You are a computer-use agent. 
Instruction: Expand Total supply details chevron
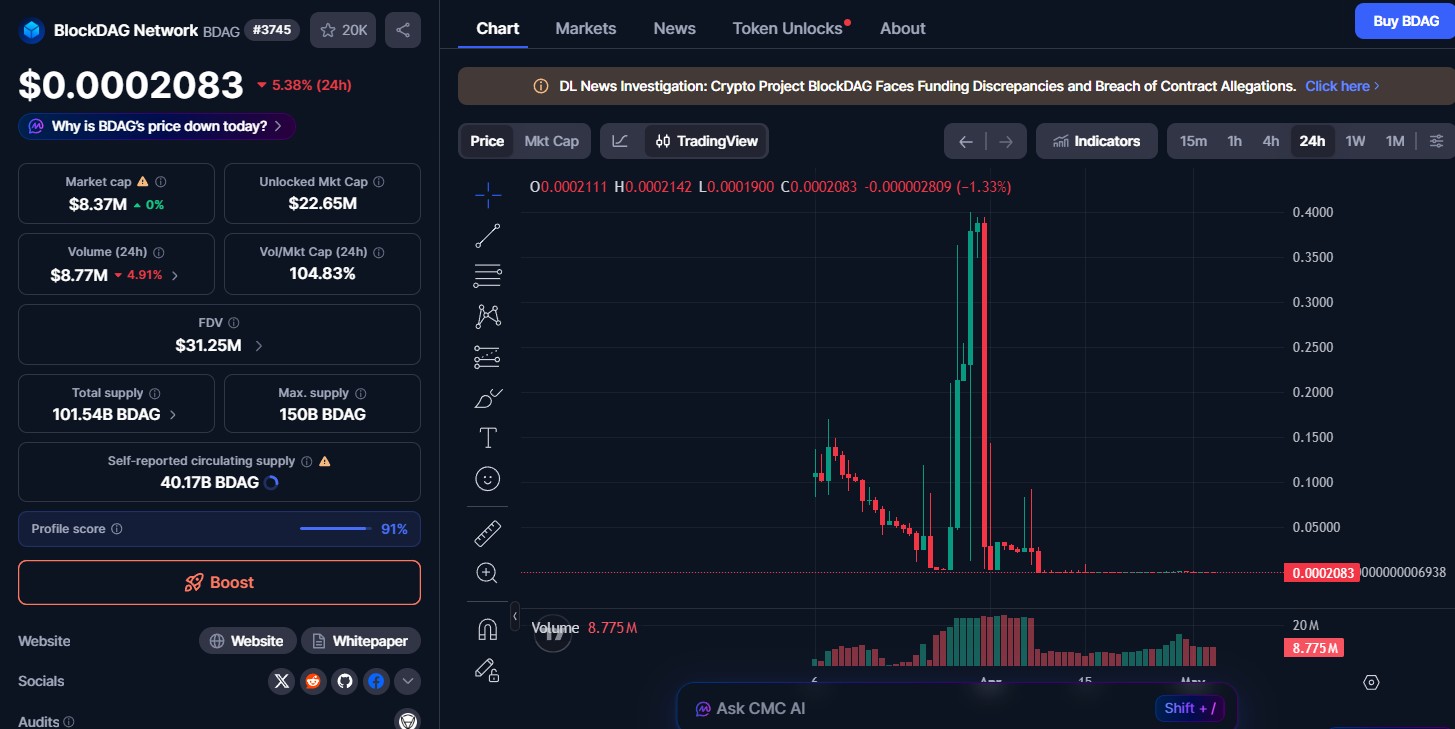pyautogui.click(x=173, y=415)
